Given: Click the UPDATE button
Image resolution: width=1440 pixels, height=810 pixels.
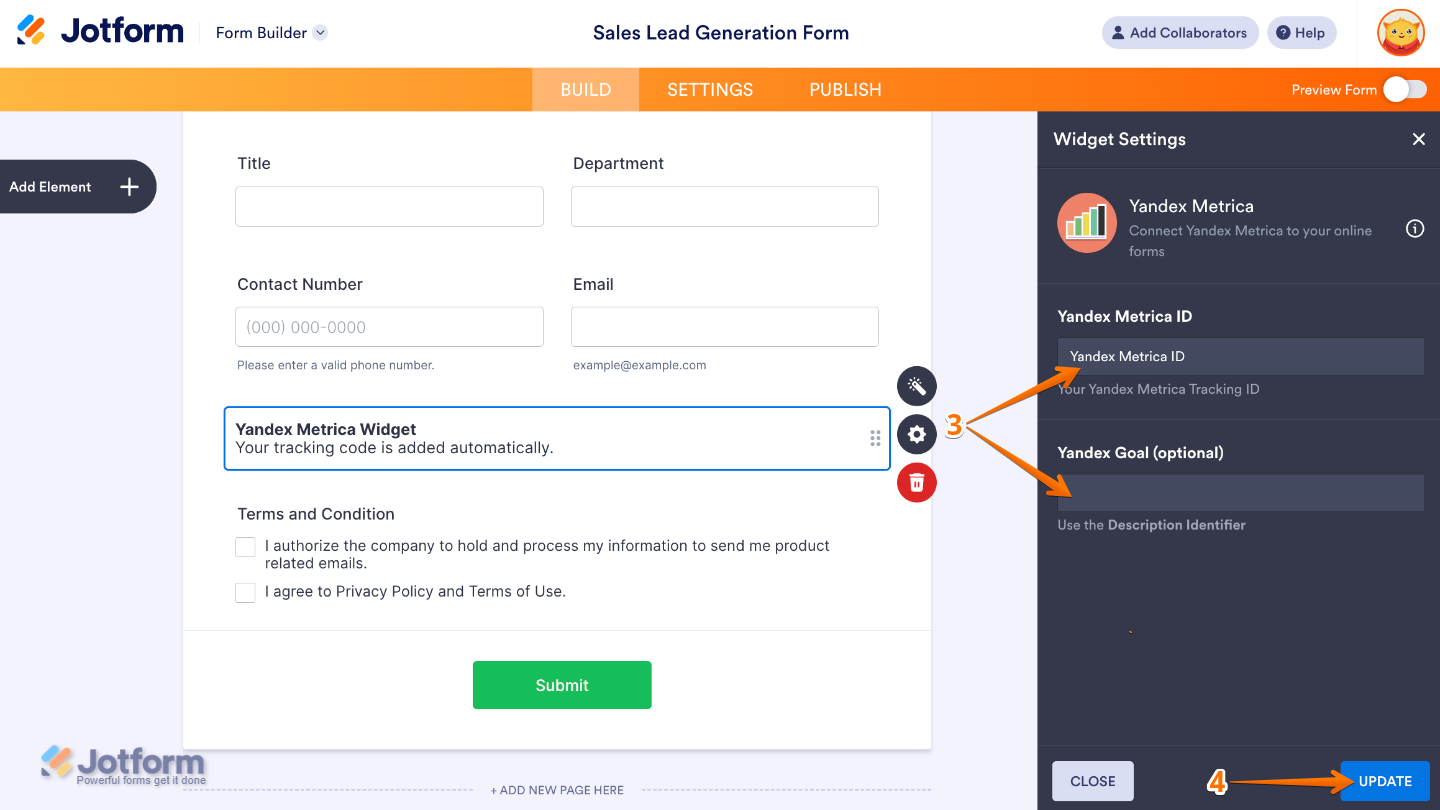Looking at the screenshot, I should point(1385,781).
